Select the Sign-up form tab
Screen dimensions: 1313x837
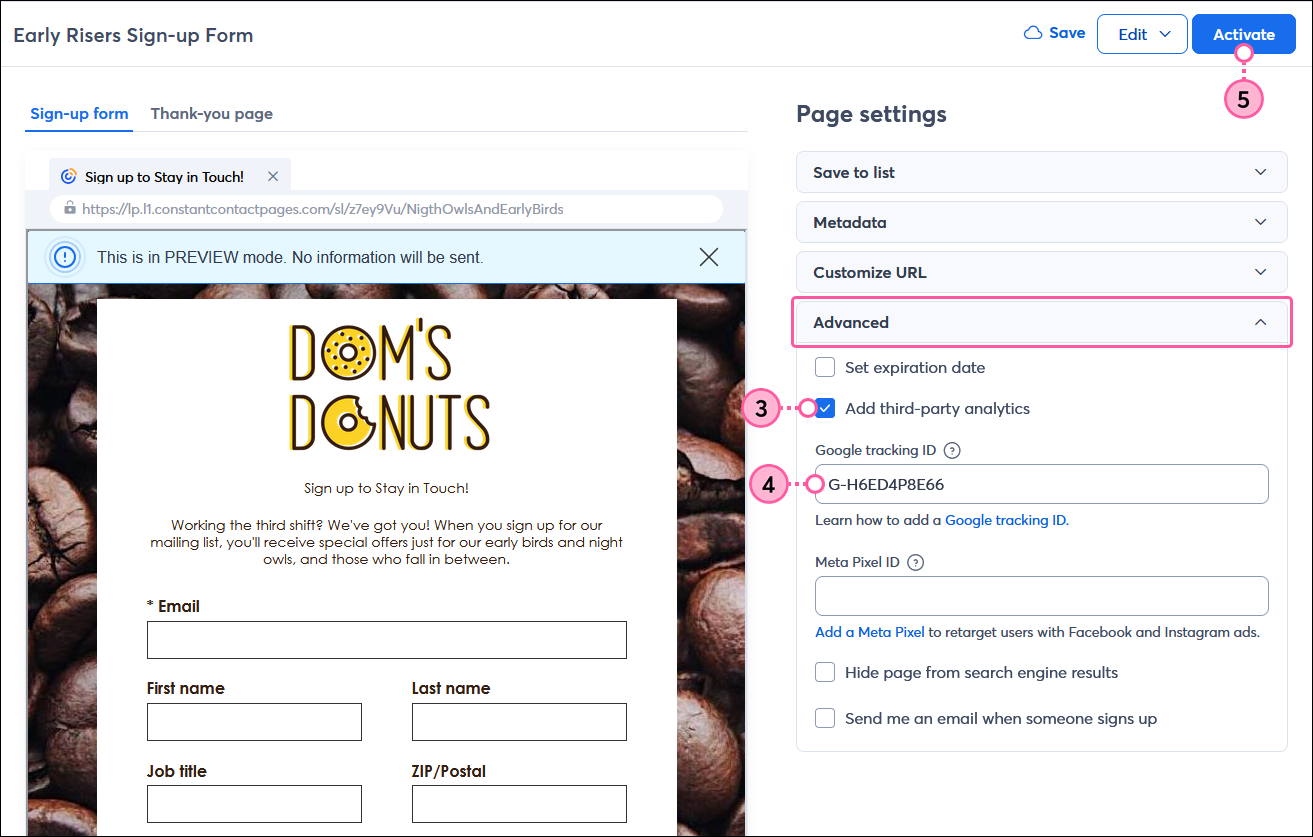tap(79, 113)
